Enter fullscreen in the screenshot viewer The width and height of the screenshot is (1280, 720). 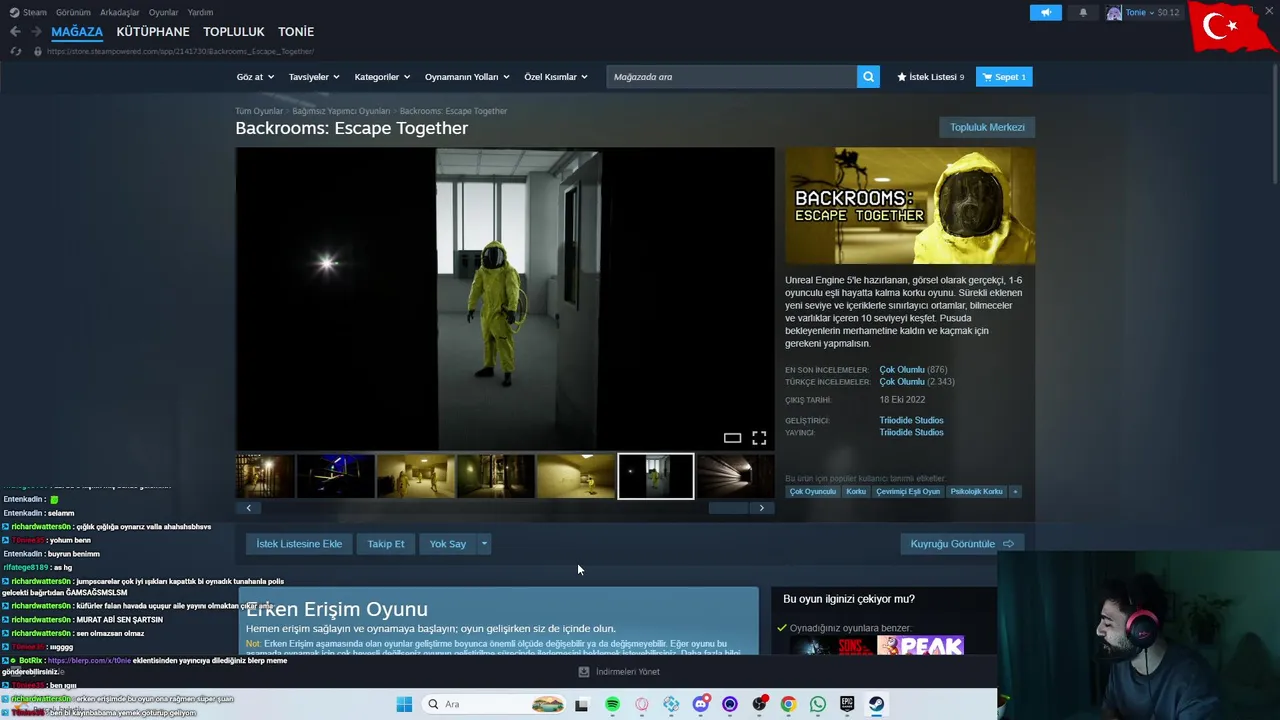[759, 438]
